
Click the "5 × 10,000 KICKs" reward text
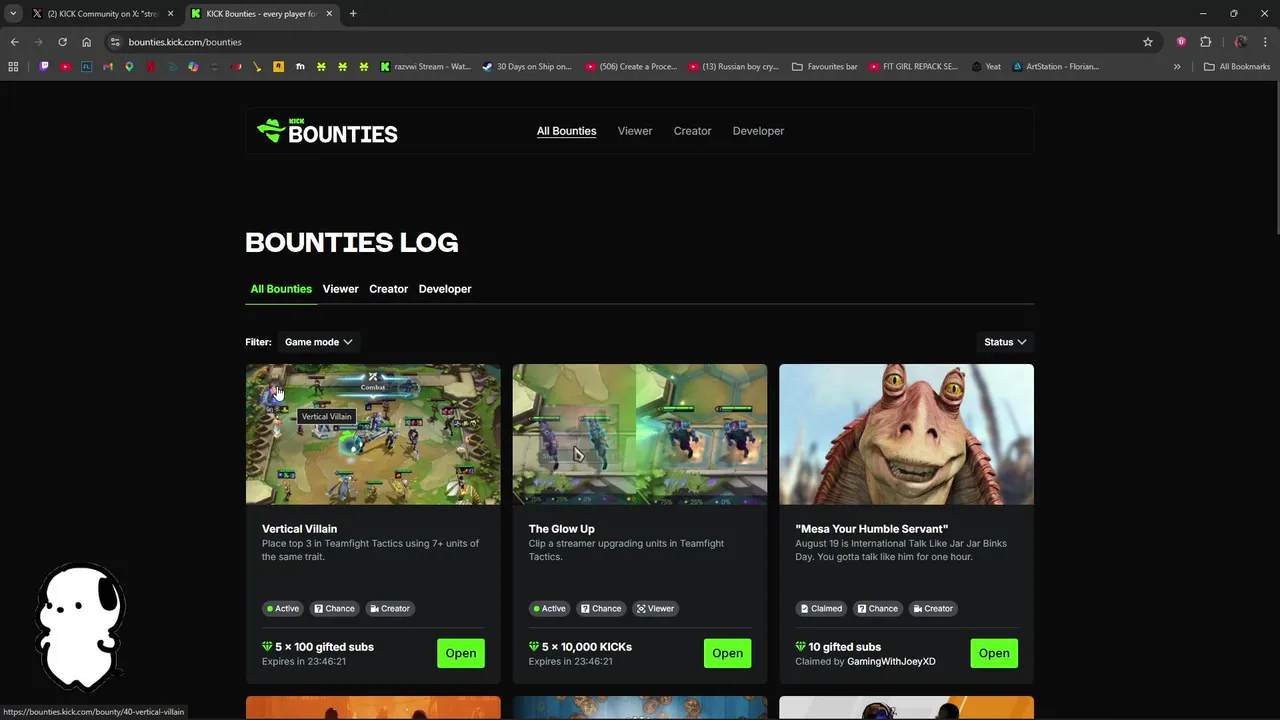point(587,647)
